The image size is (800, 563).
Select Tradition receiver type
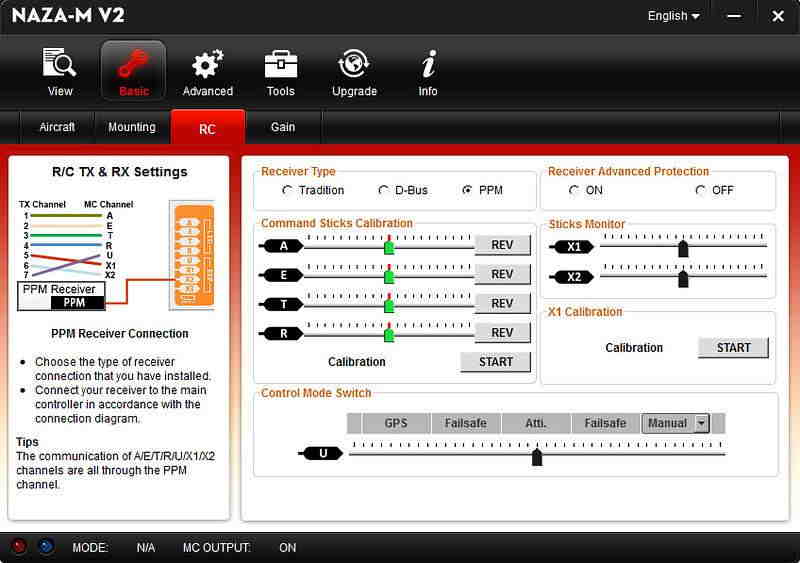pyautogui.click(x=287, y=190)
